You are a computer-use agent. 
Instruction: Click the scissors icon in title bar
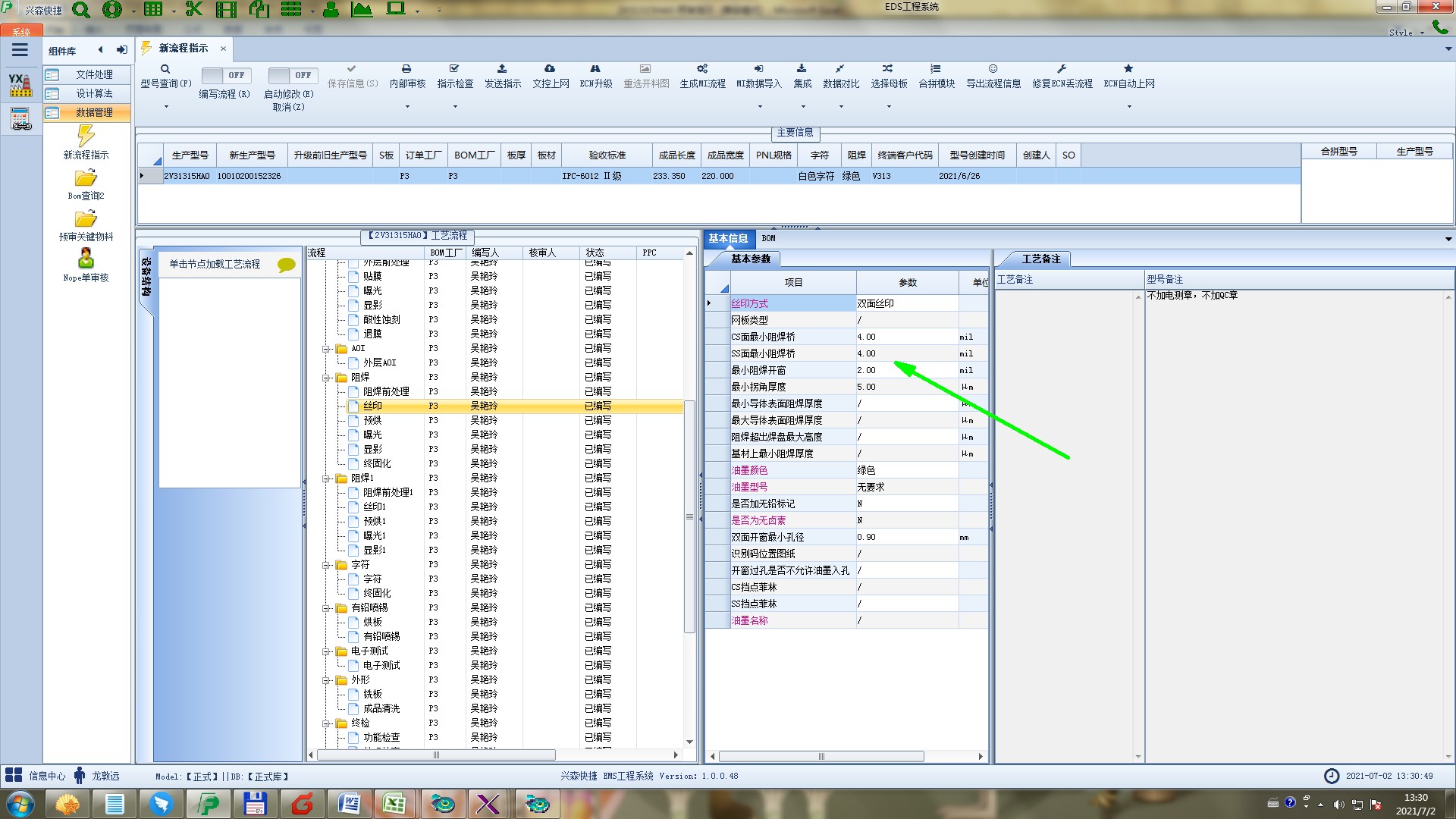pos(194,9)
